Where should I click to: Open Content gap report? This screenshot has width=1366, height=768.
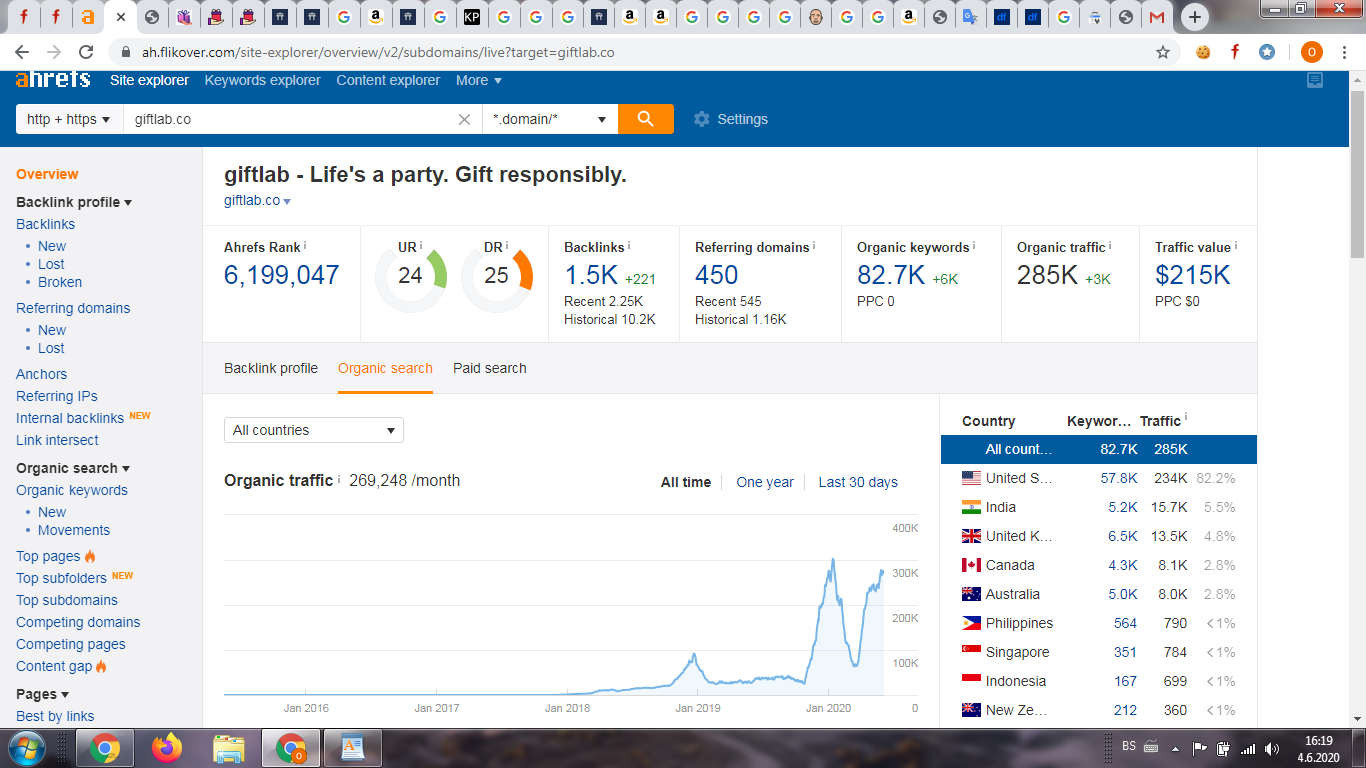[x=54, y=666]
